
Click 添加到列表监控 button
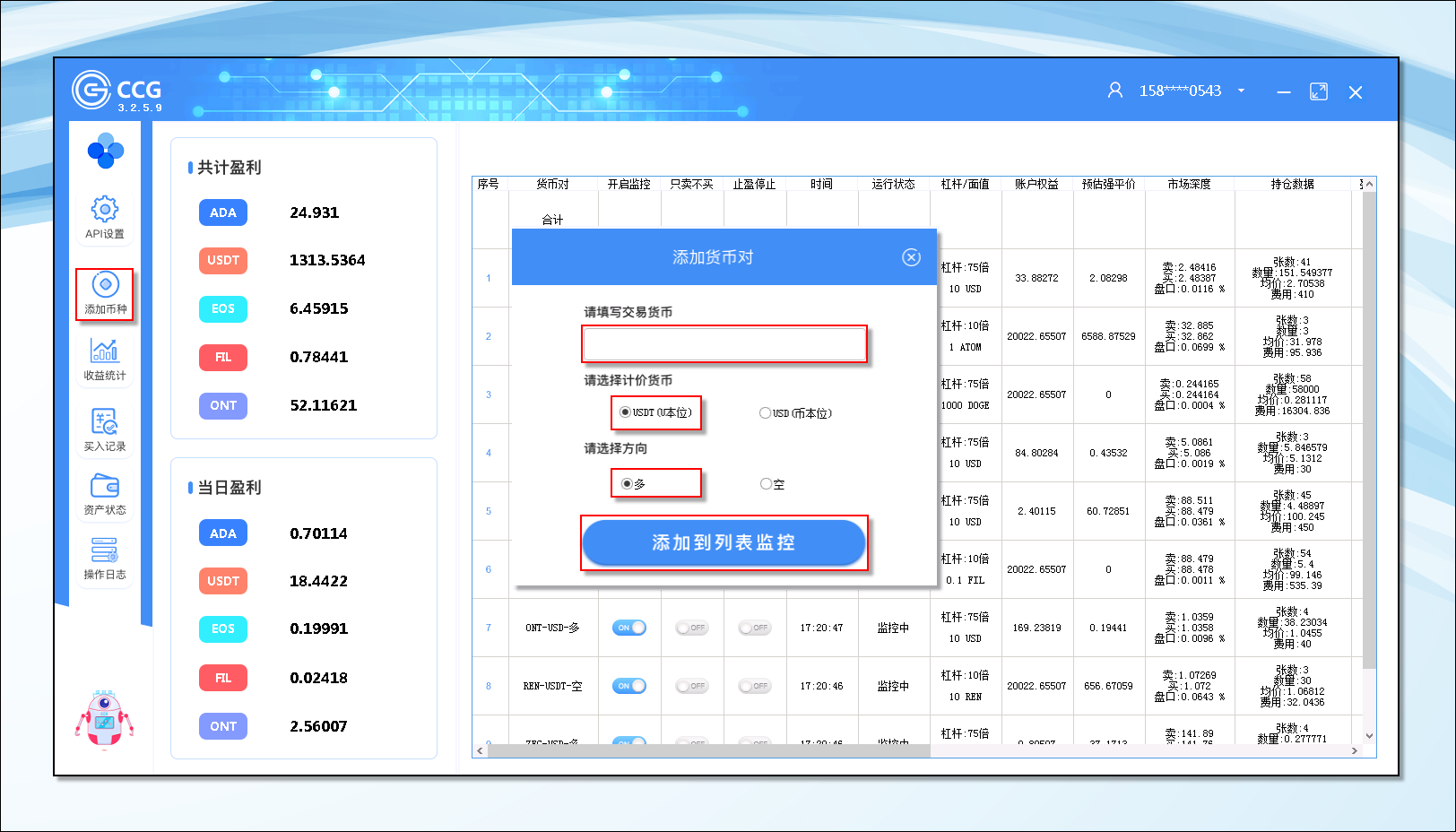(x=724, y=542)
